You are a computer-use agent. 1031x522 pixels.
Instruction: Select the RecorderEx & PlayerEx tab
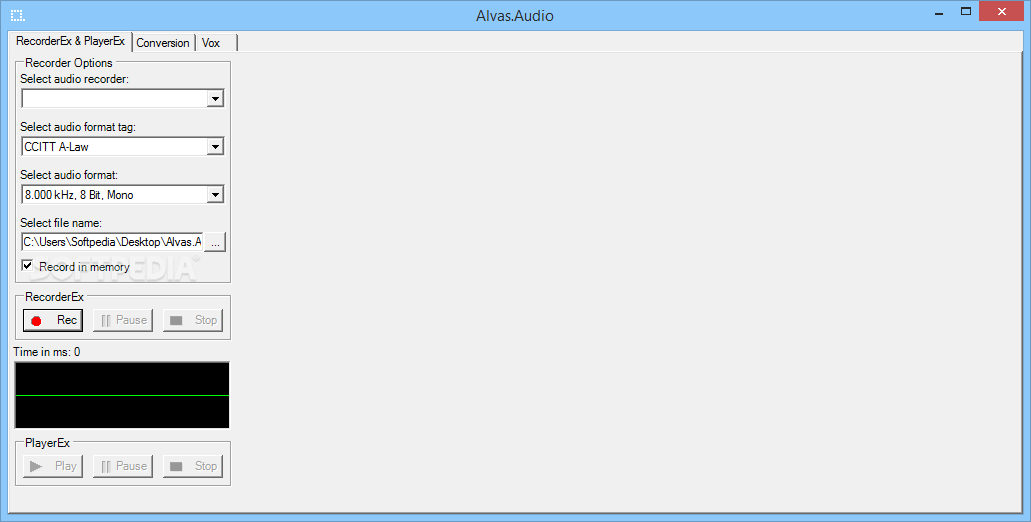[x=70, y=41]
